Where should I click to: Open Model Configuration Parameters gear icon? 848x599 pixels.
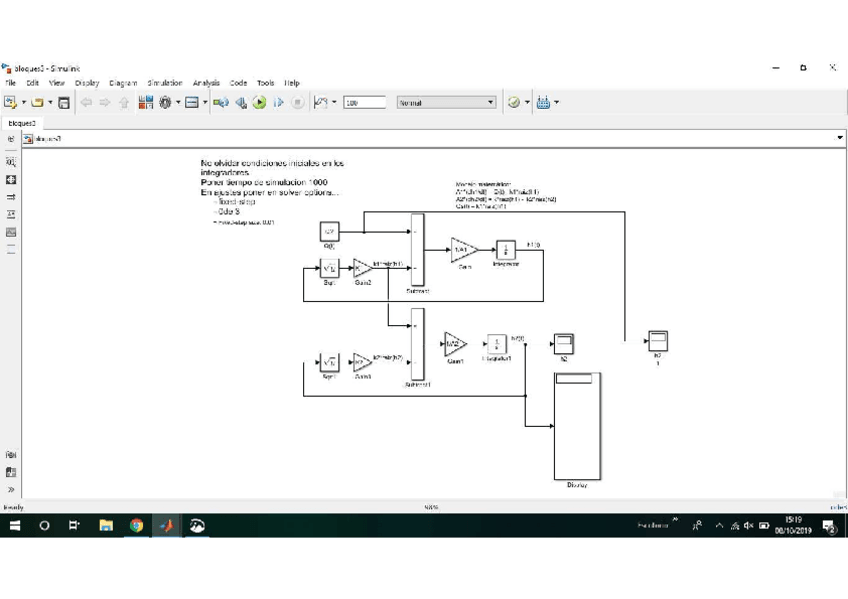(x=165, y=102)
